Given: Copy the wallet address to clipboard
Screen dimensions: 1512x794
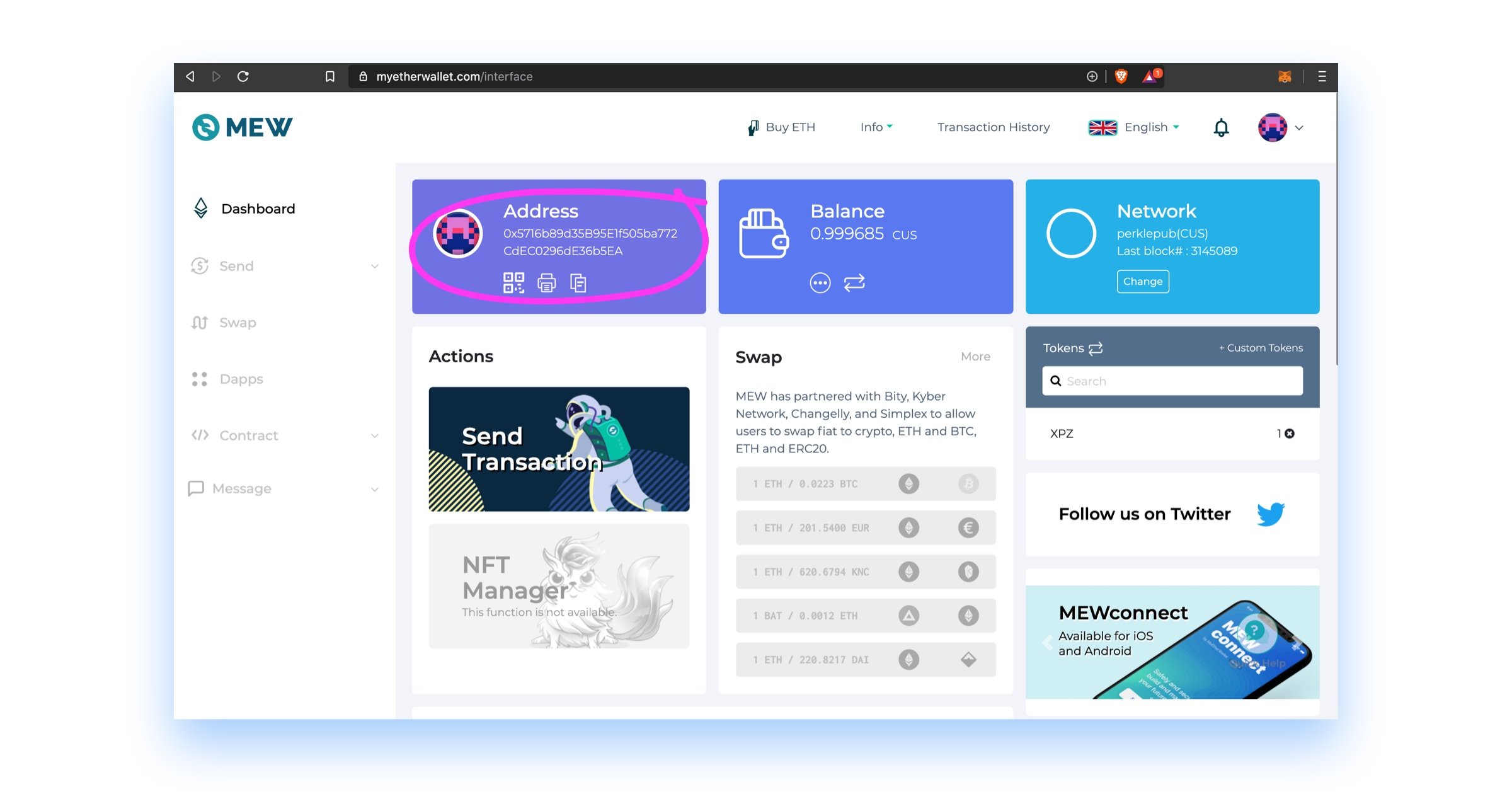Looking at the screenshot, I should coord(578,283).
